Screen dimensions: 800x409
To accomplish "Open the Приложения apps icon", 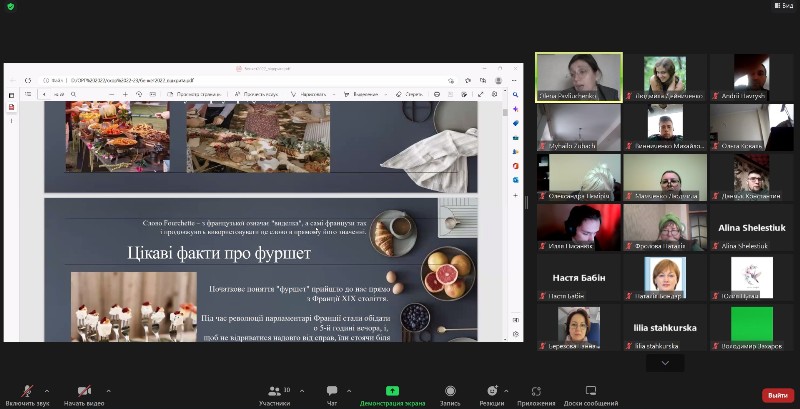I will point(537,391).
